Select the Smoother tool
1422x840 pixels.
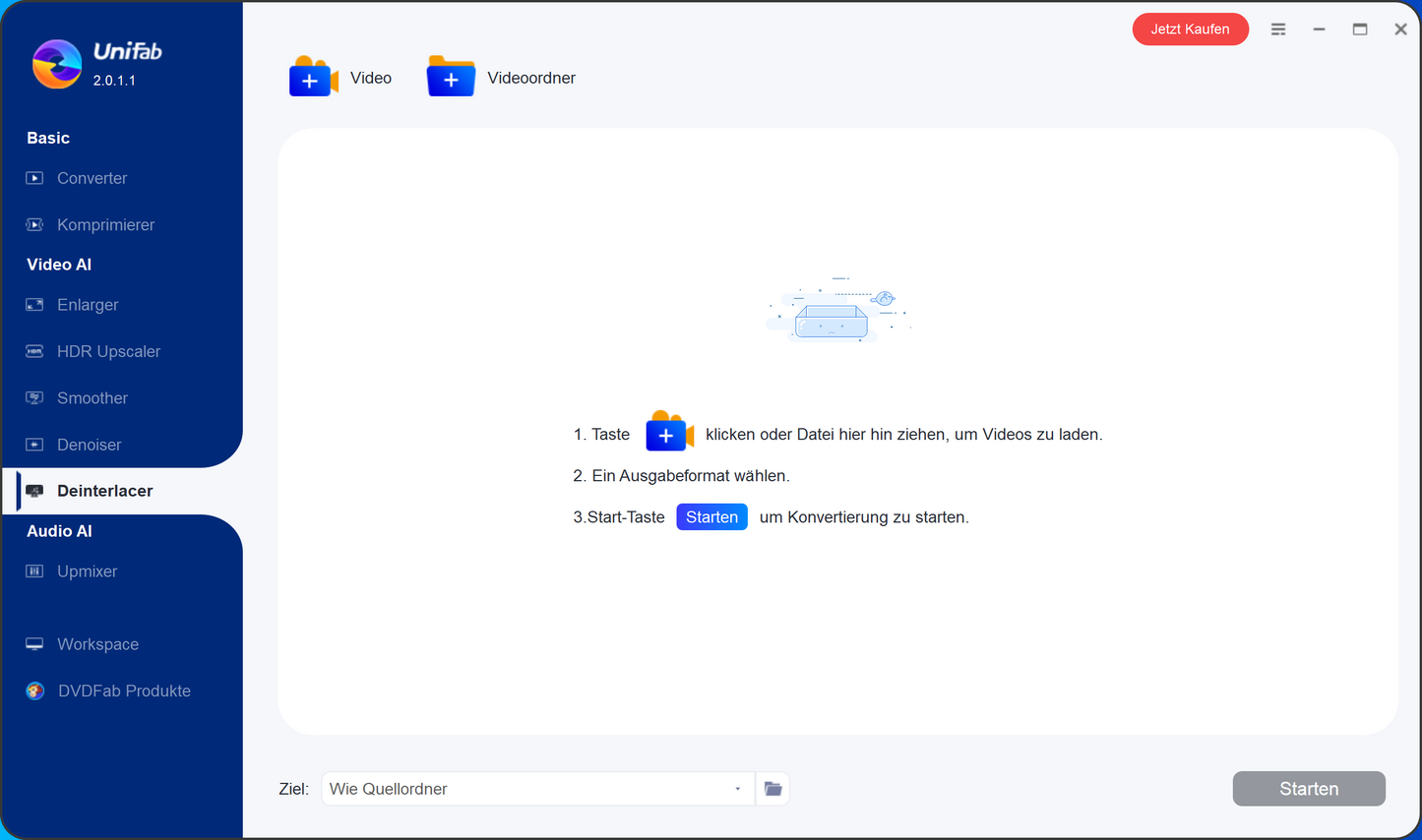tap(93, 397)
